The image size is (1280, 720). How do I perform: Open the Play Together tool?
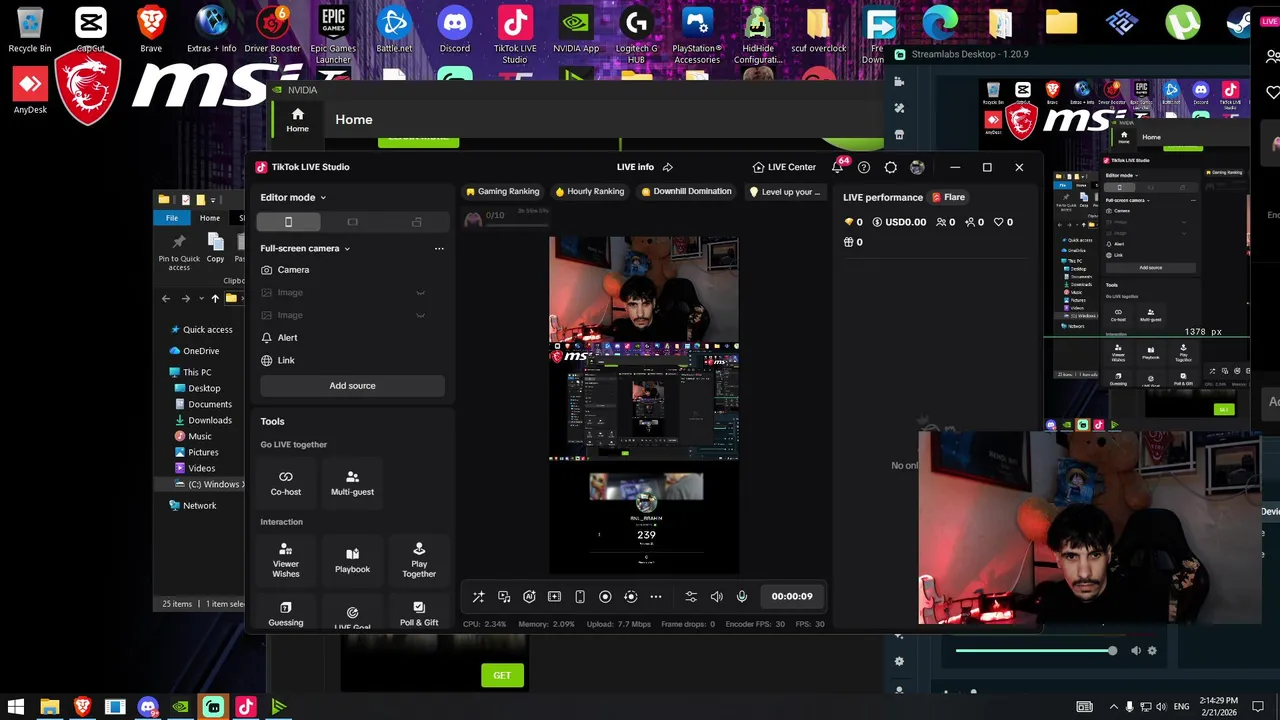pos(419,560)
